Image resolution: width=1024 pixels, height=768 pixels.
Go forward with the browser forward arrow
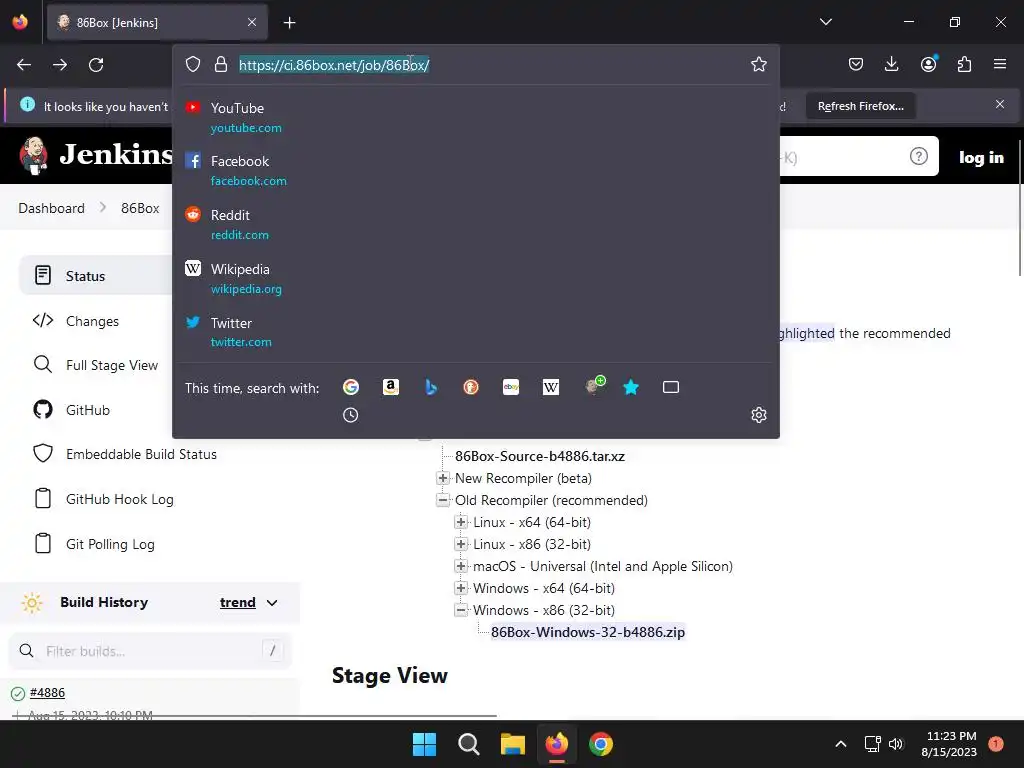(60, 65)
